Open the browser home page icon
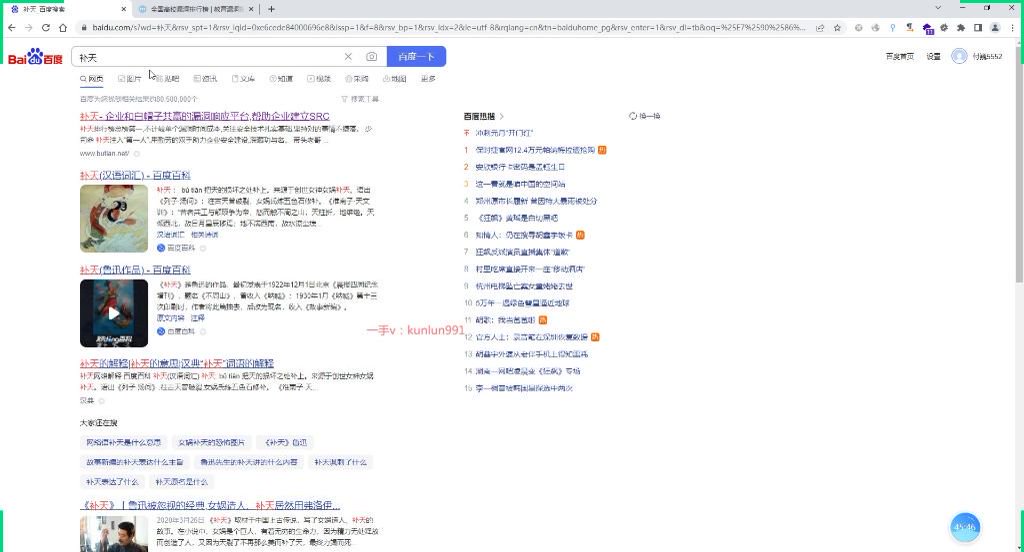Viewport: 1024px width, 552px height. 63,27
